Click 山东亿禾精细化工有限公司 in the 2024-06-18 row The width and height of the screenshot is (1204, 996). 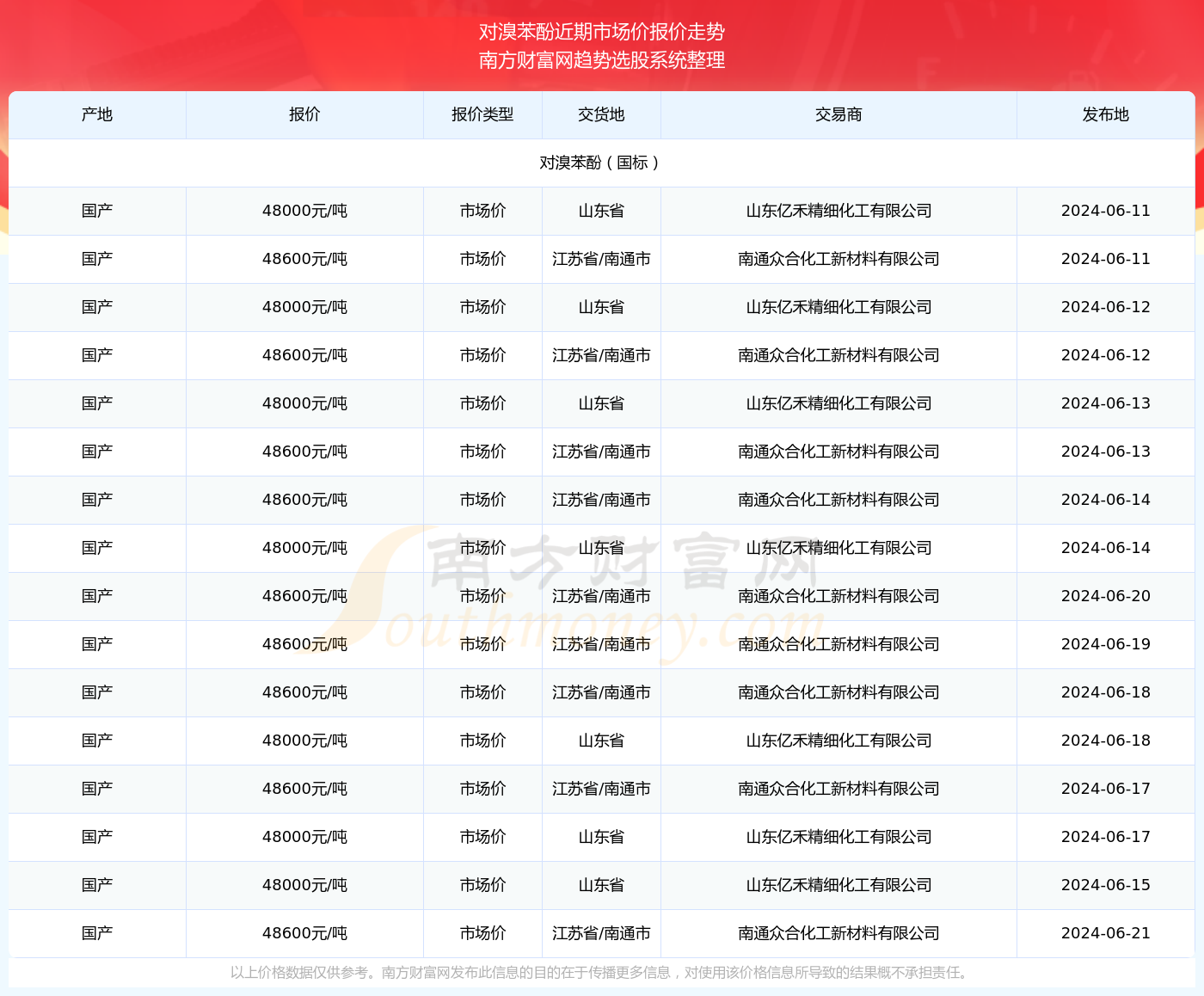point(838,741)
